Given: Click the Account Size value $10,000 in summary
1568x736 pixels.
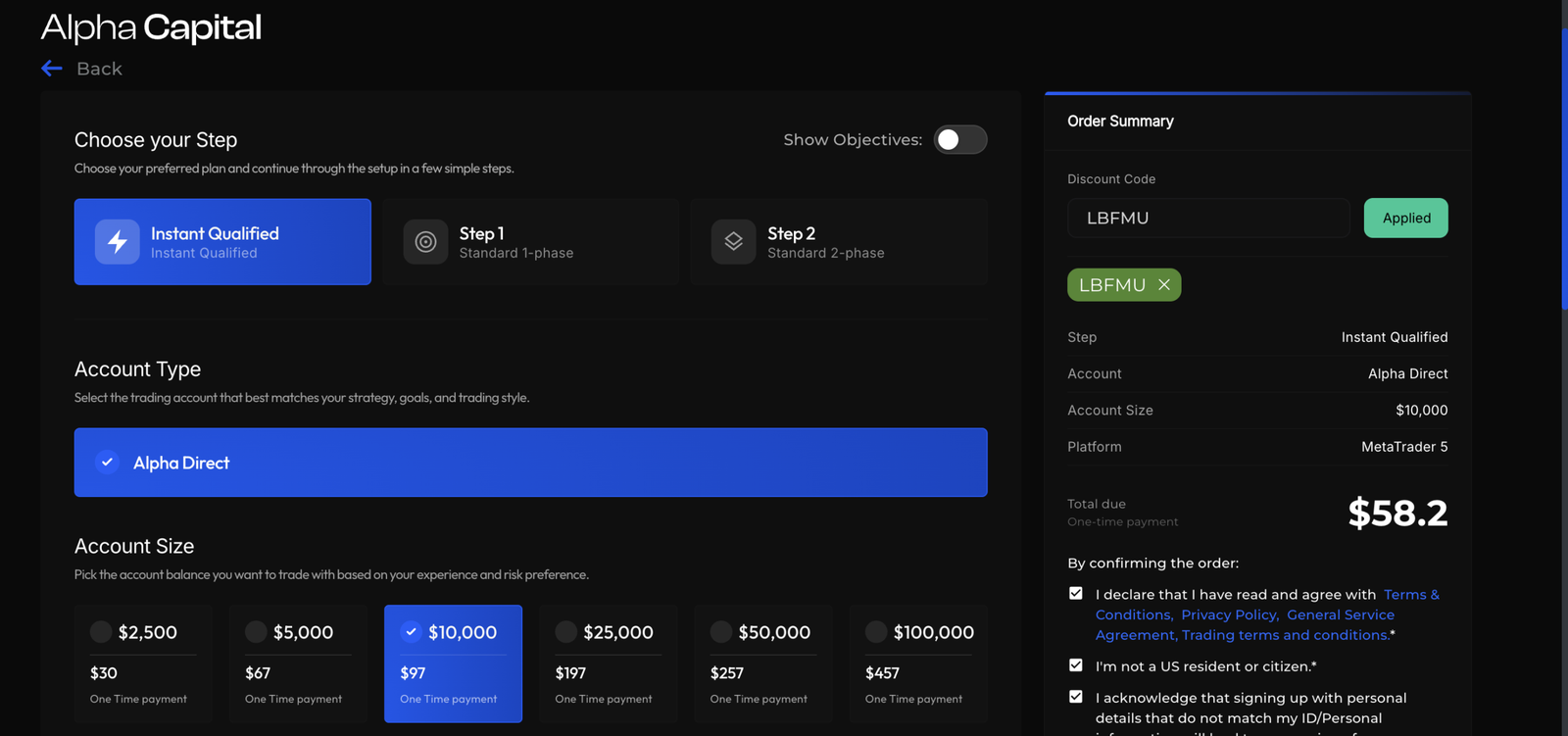Looking at the screenshot, I should pyautogui.click(x=1422, y=411).
